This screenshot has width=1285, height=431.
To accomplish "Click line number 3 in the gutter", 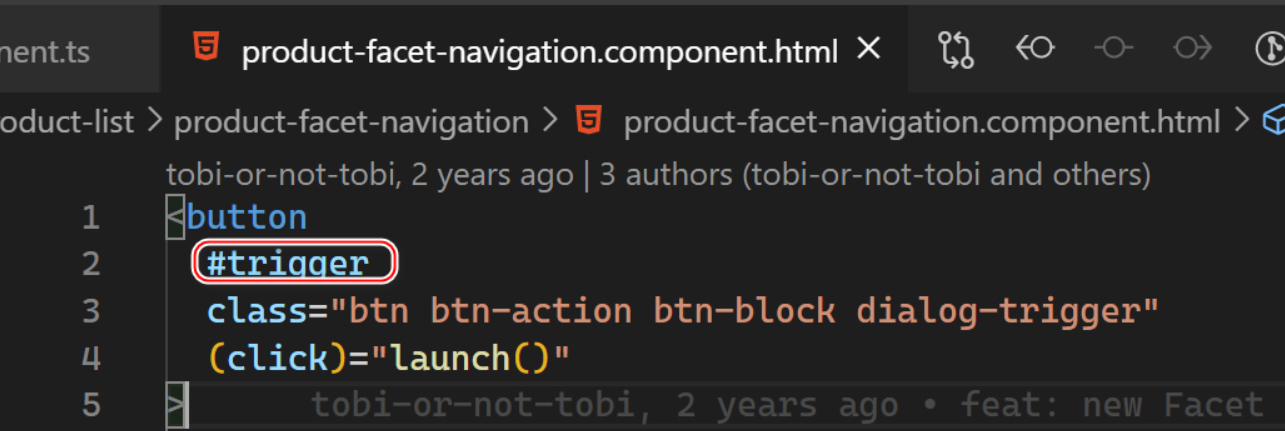I will pyautogui.click(x=90, y=311).
